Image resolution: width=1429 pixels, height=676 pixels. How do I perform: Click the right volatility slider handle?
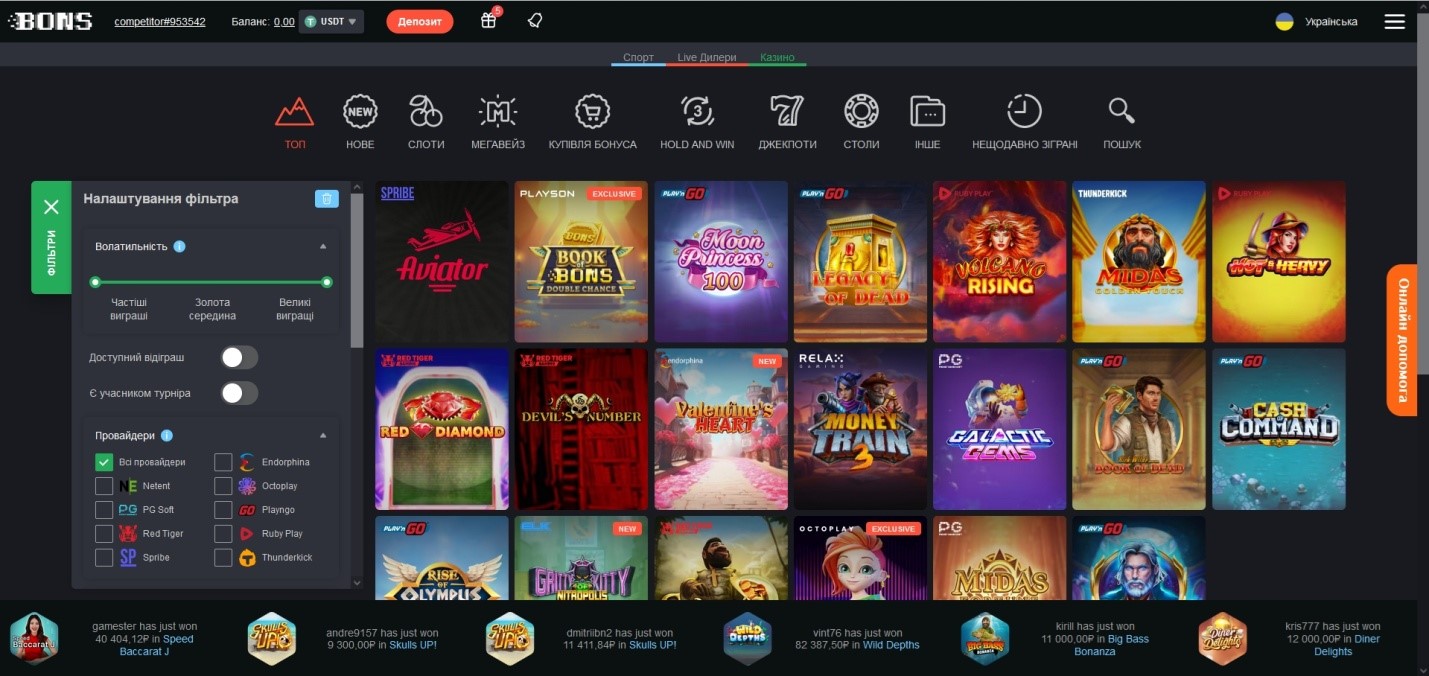(327, 282)
